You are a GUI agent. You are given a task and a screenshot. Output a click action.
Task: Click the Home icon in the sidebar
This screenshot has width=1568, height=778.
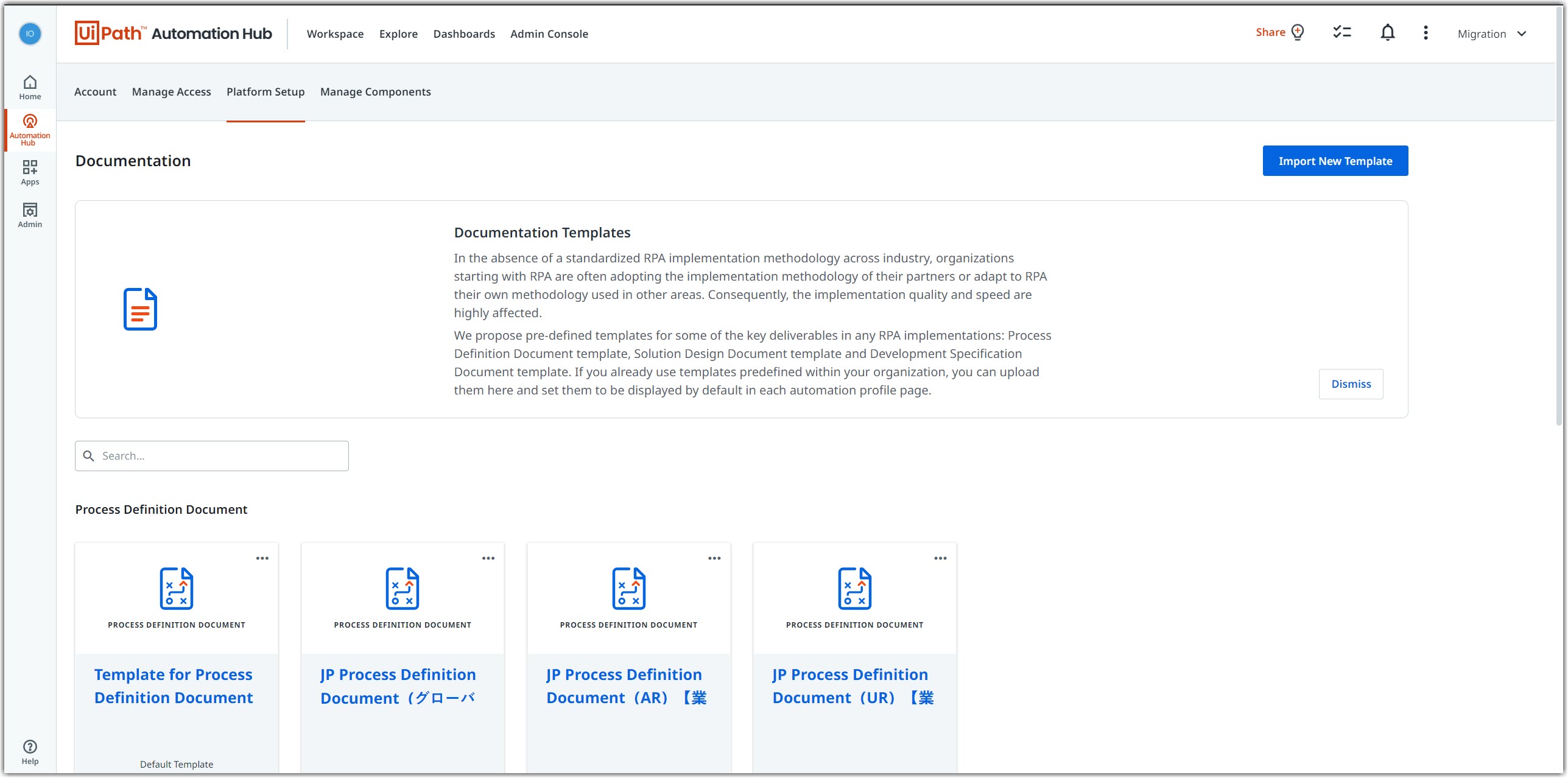point(30,85)
